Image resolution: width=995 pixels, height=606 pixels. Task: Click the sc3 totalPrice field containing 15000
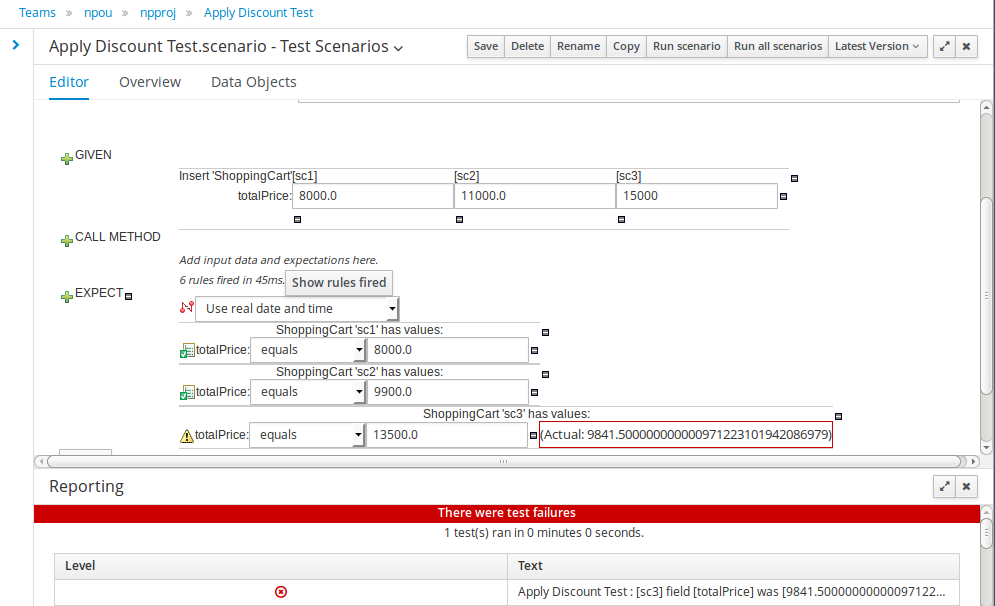(x=697, y=196)
